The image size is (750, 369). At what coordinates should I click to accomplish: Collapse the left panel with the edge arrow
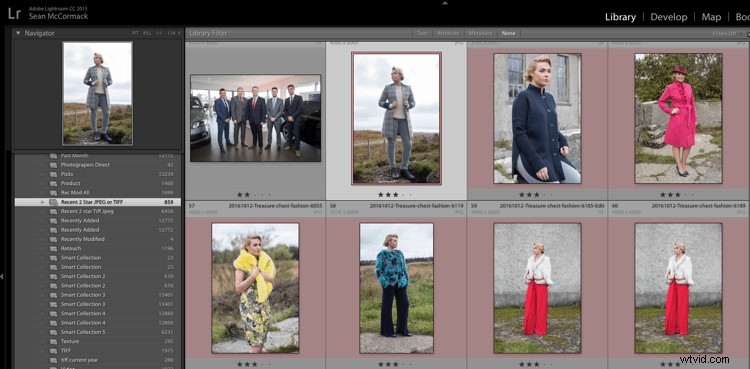coord(2,276)
